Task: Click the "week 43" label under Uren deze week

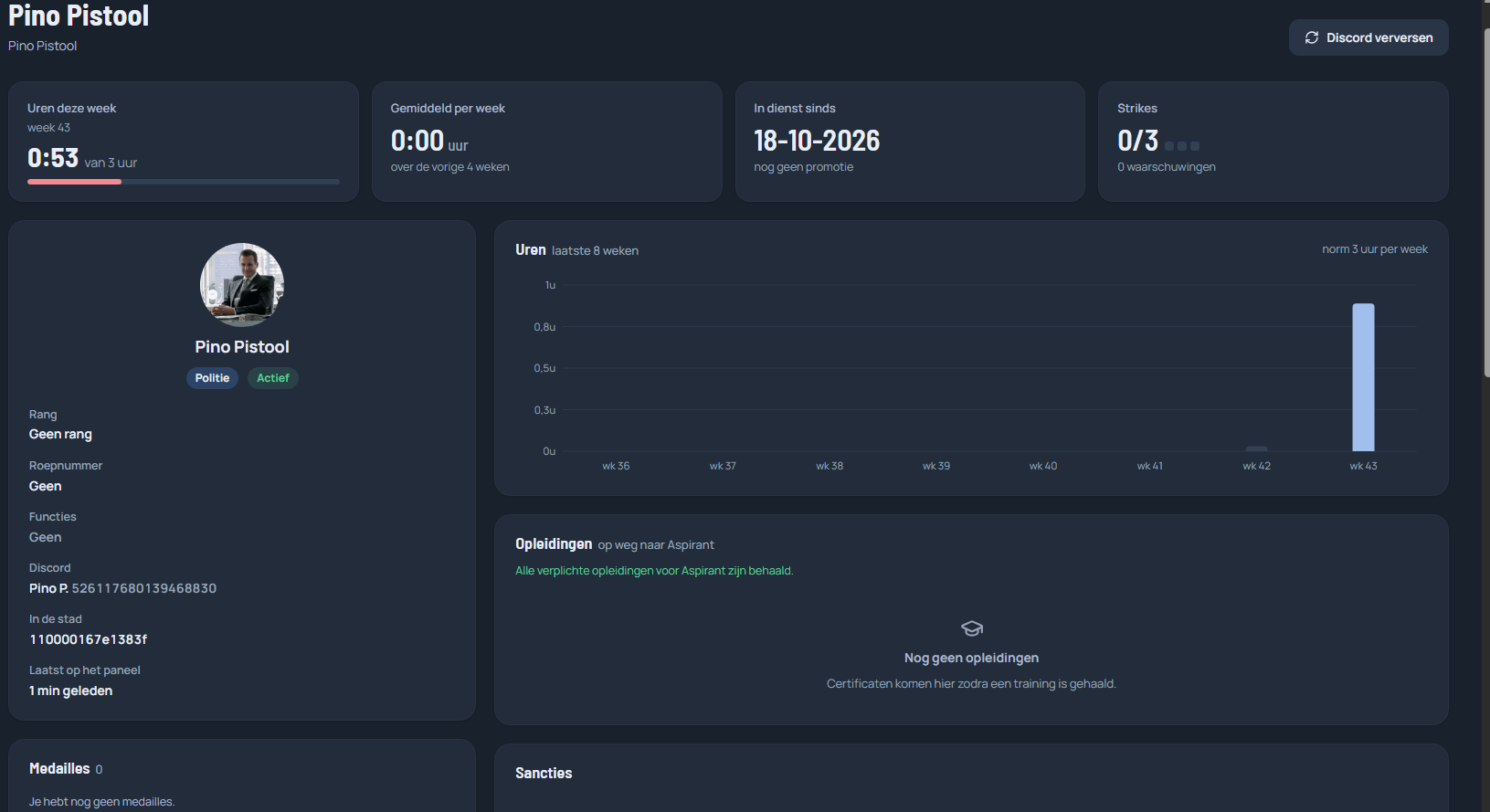Action: pyautogui.click(x=48, y=128)
